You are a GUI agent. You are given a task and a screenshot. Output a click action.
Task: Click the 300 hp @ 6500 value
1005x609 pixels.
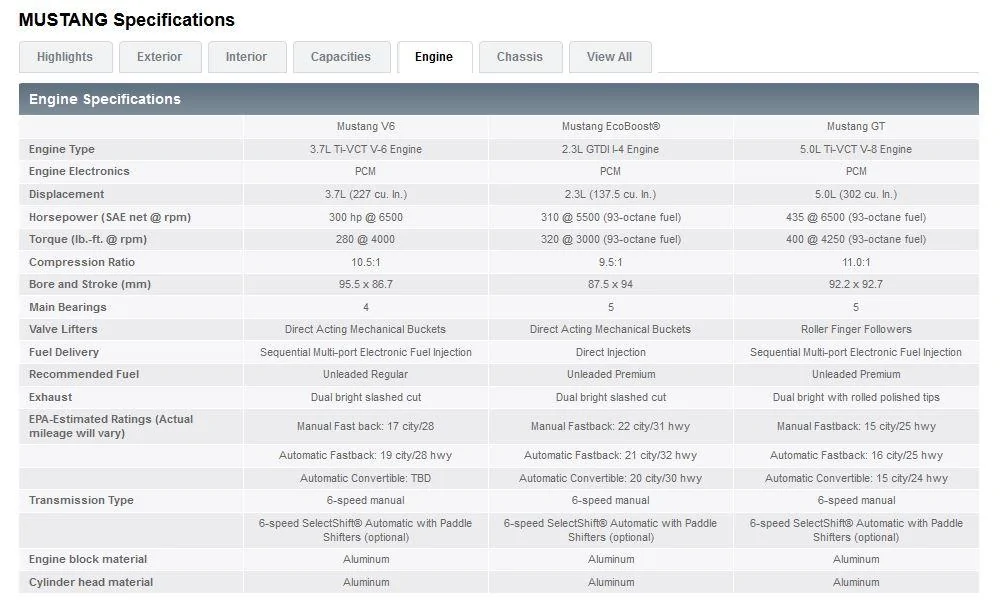coord(366,217)
